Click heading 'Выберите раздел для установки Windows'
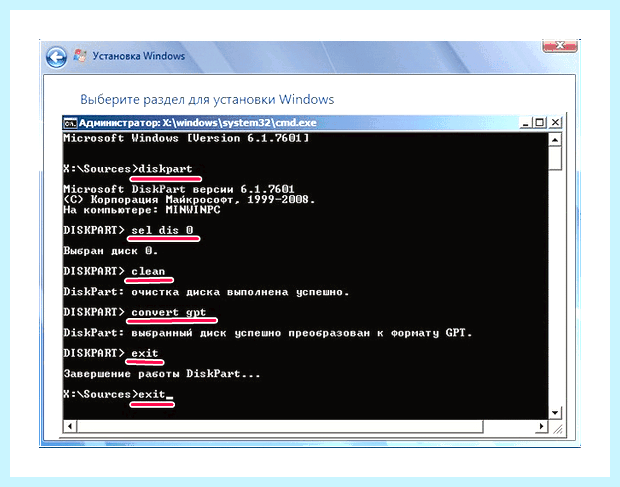Screen dimensions: 620x487 coord(207,99)
